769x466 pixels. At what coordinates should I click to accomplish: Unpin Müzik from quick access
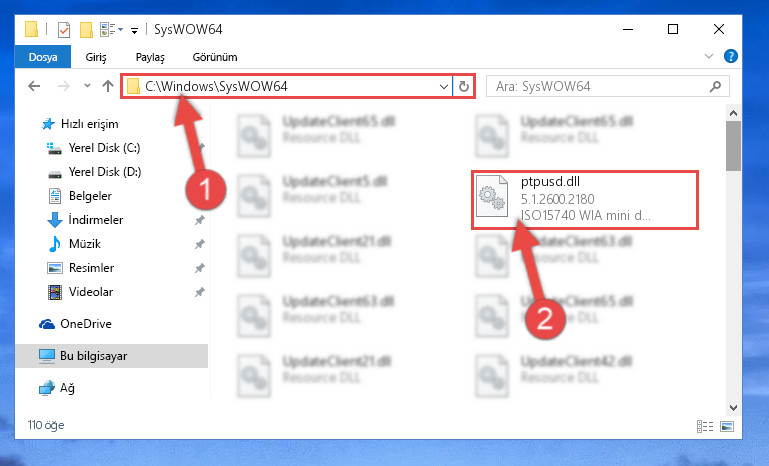coord(200,244)
